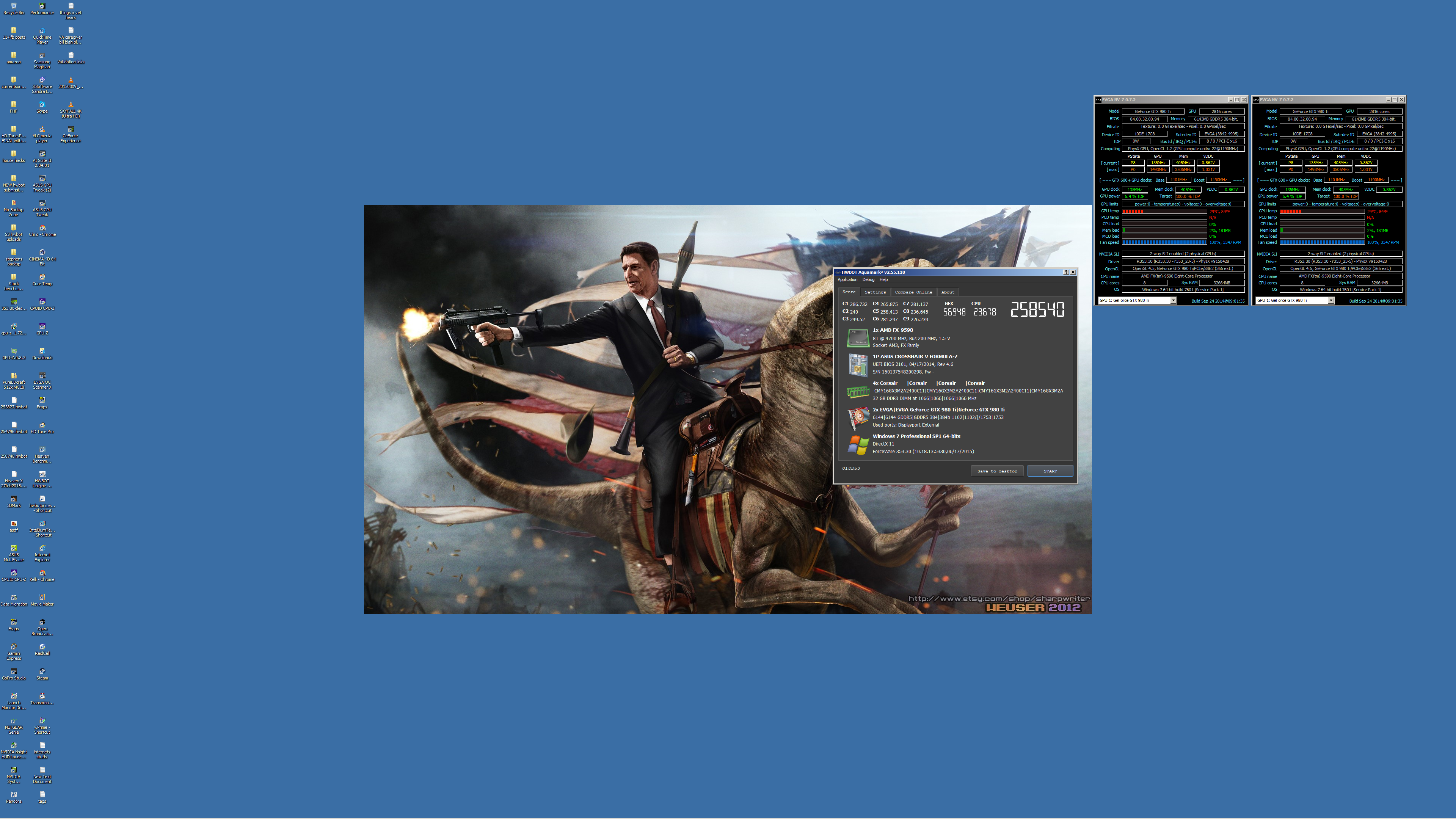Launch the Pandora desktop shortcut

click(x=14, y=797)
